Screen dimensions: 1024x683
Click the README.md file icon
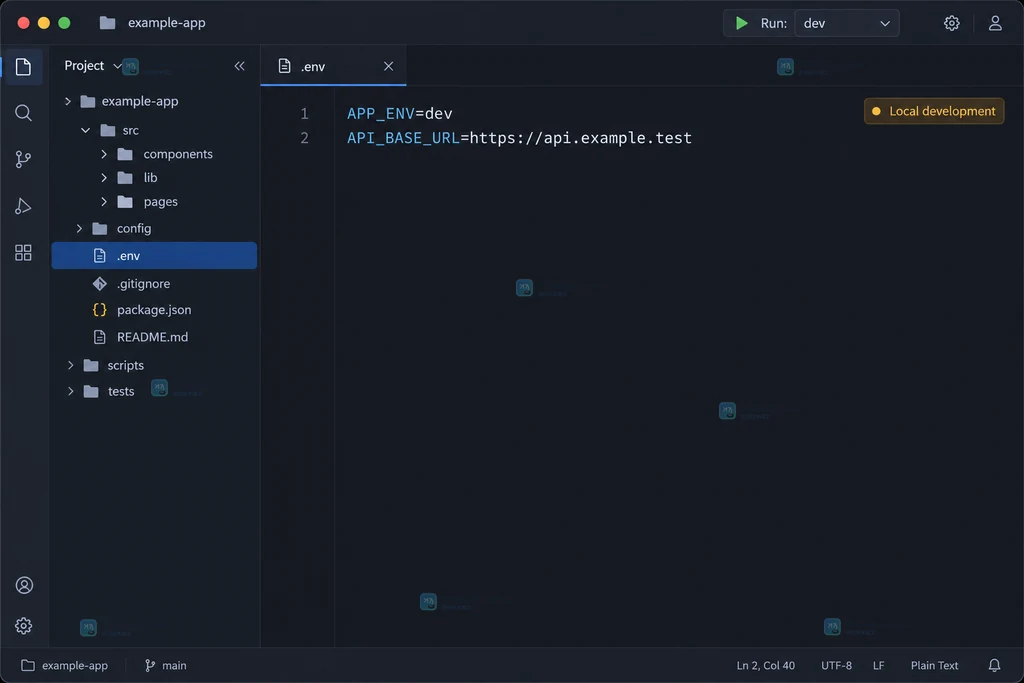click(99, 337)
